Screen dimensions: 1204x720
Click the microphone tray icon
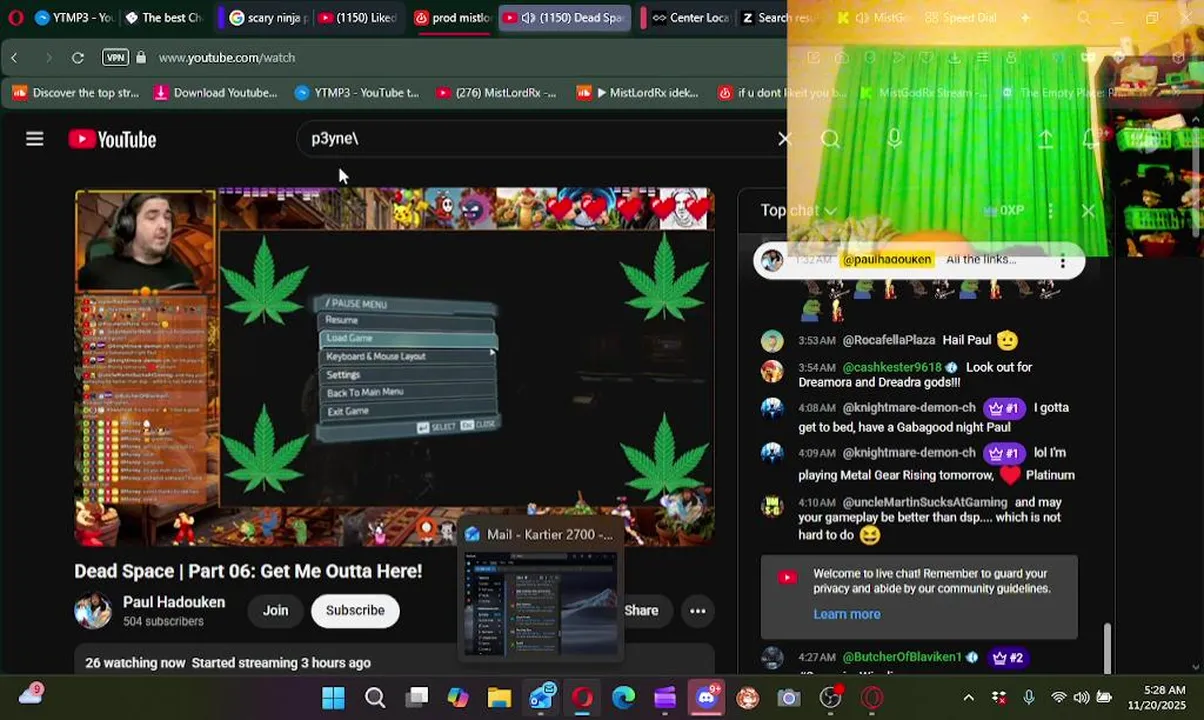click(x=1028, y=697)
